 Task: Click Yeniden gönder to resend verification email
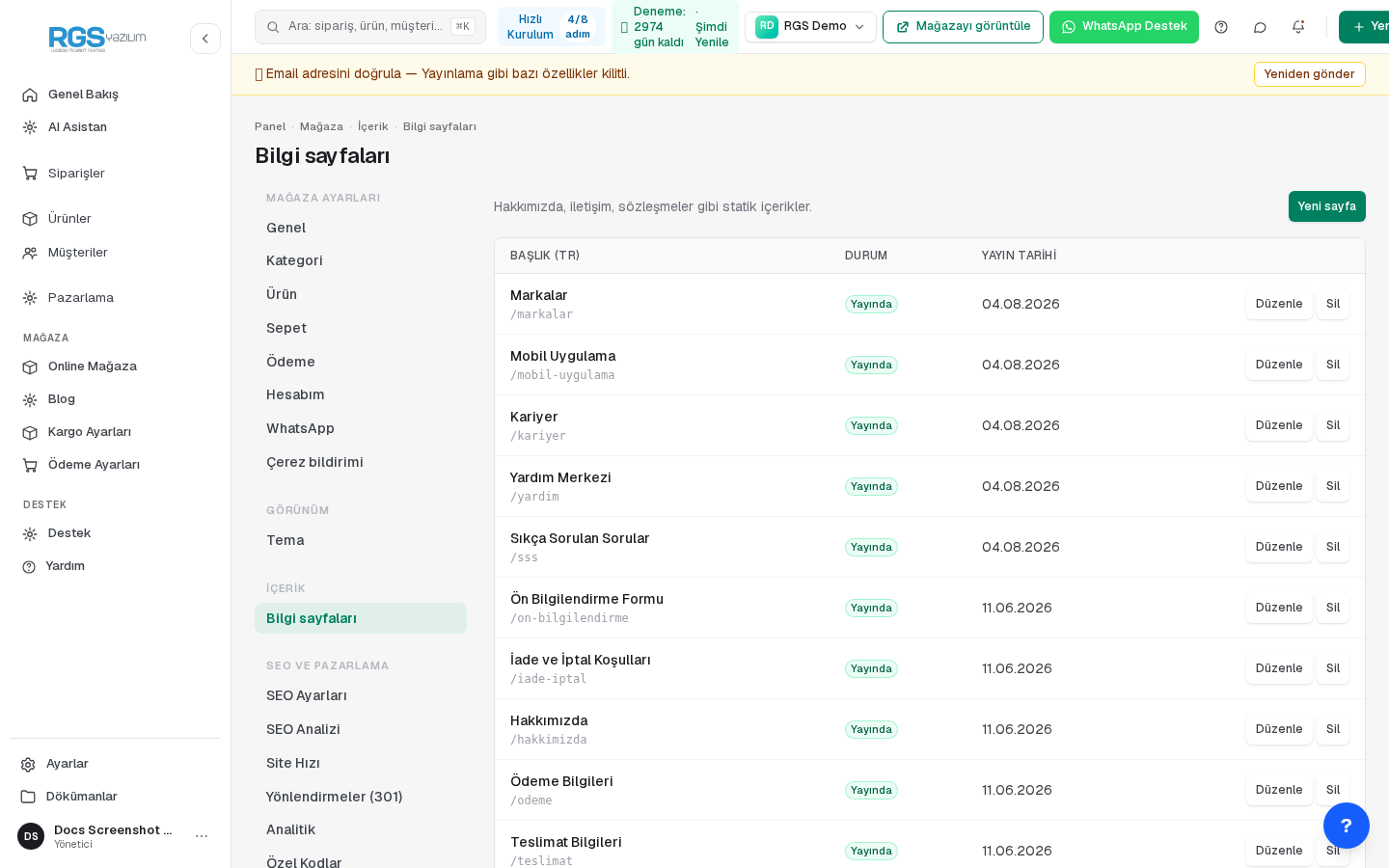pos(1309,74)
